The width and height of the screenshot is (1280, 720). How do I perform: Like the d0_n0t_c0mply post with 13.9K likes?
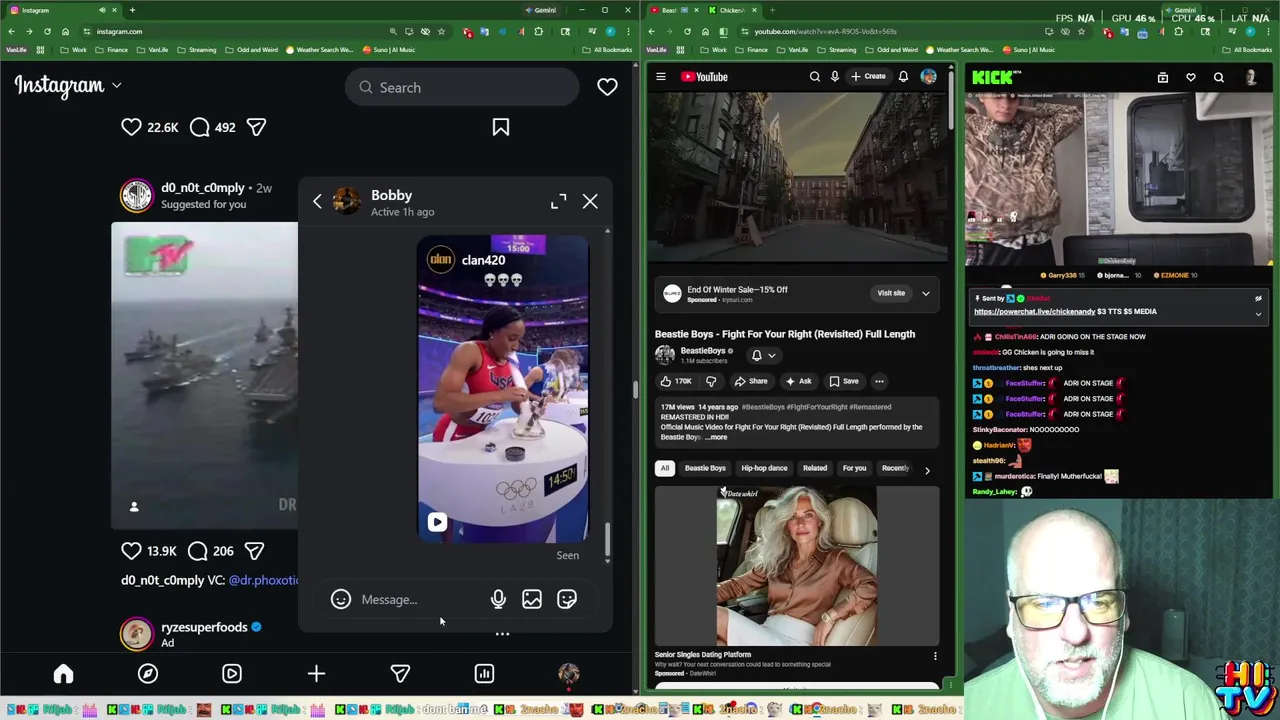131,550
